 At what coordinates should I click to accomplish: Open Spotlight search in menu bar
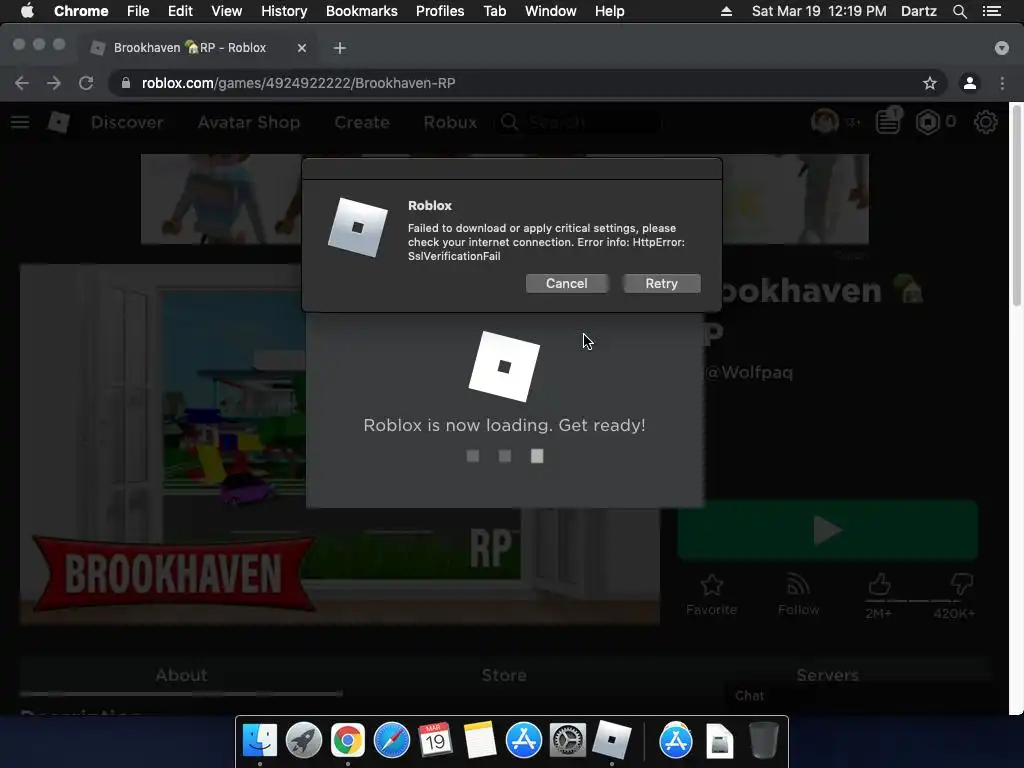959,11
